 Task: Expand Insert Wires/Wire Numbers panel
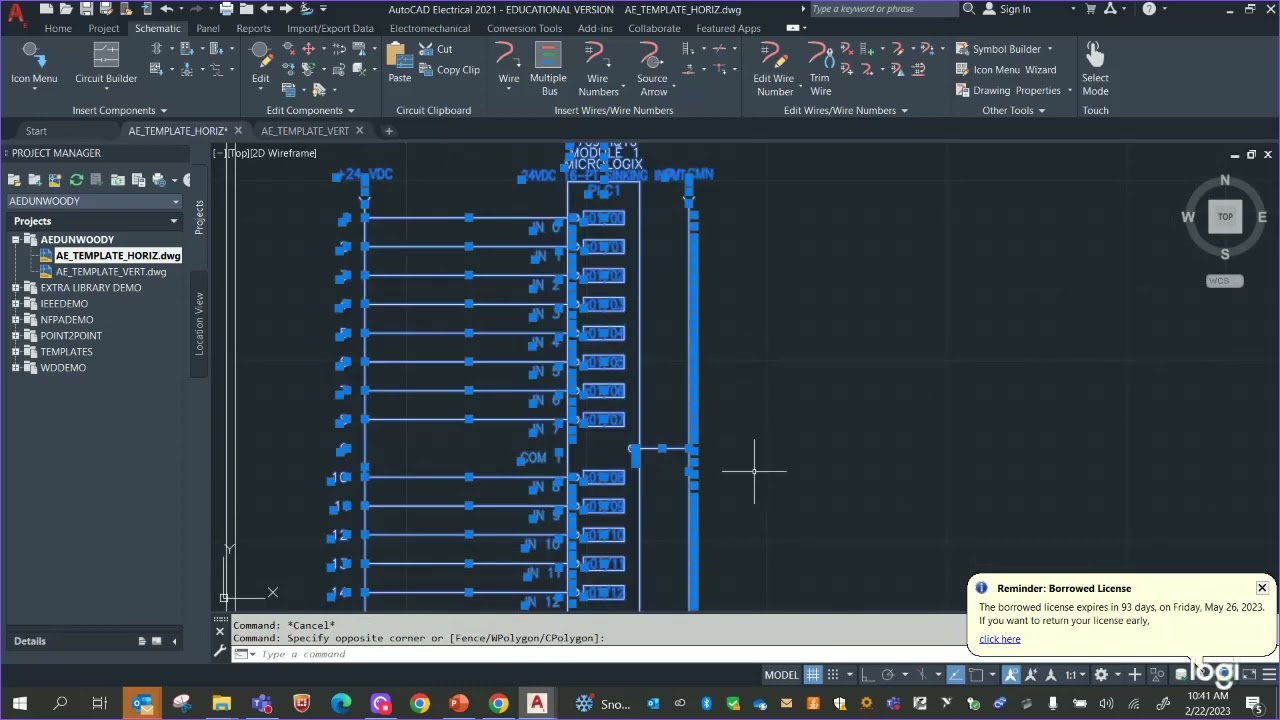point(614,110)
